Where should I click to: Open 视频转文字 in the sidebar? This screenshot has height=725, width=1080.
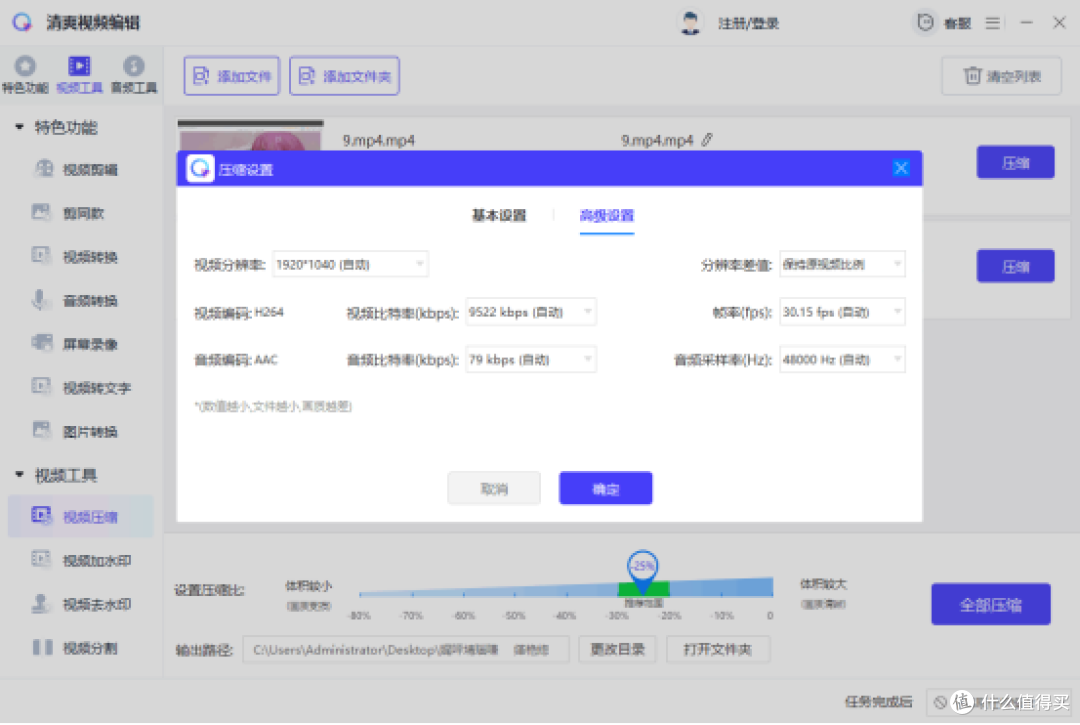[81, 388]
